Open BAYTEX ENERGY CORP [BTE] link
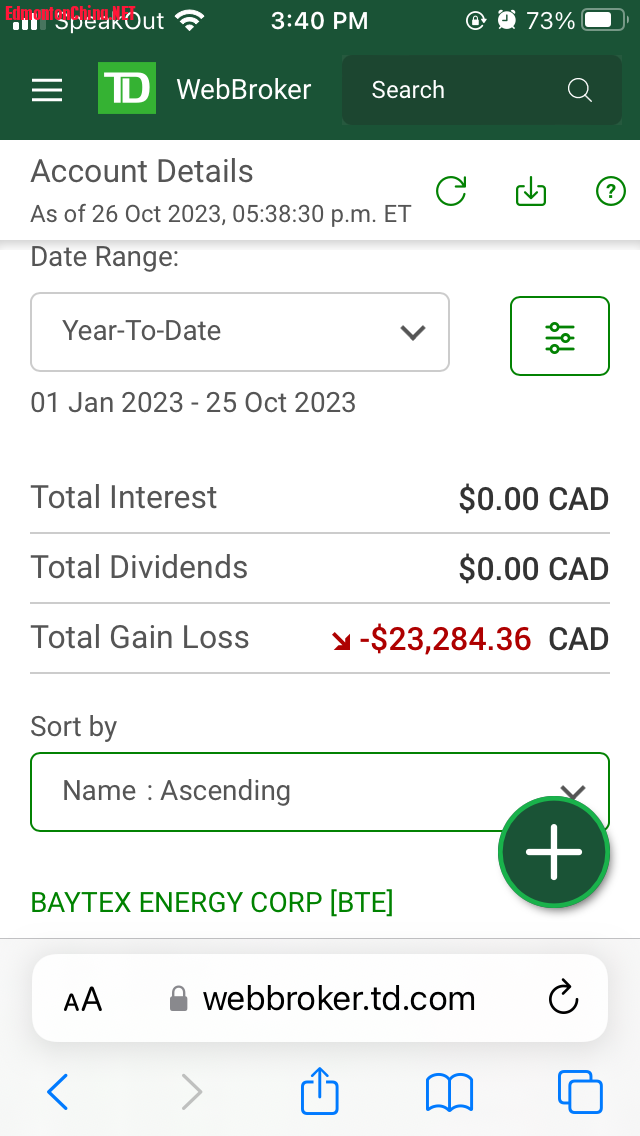Viewport: 640px width, 1136px height. click(212, 902)
